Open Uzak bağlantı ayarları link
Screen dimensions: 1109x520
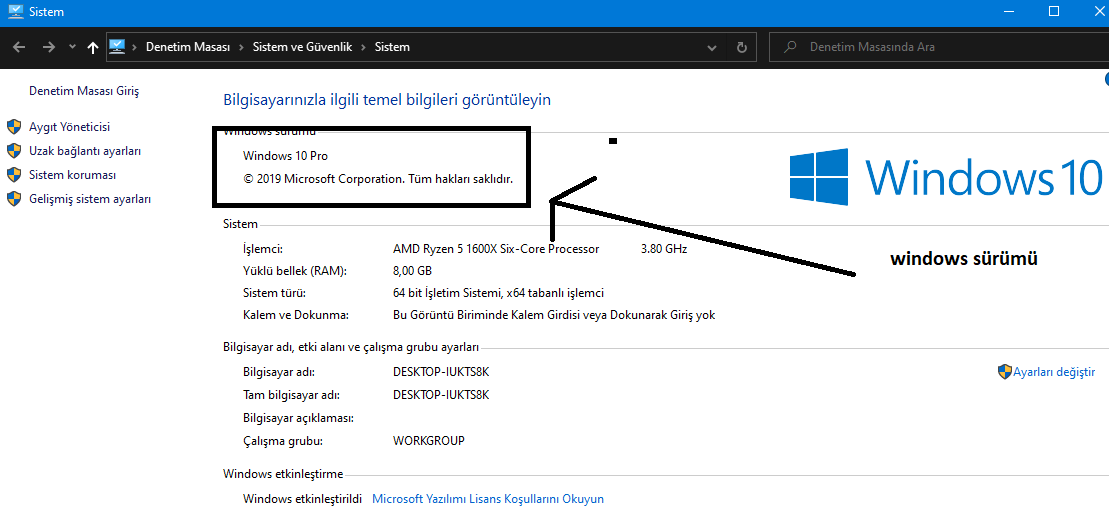85,151
